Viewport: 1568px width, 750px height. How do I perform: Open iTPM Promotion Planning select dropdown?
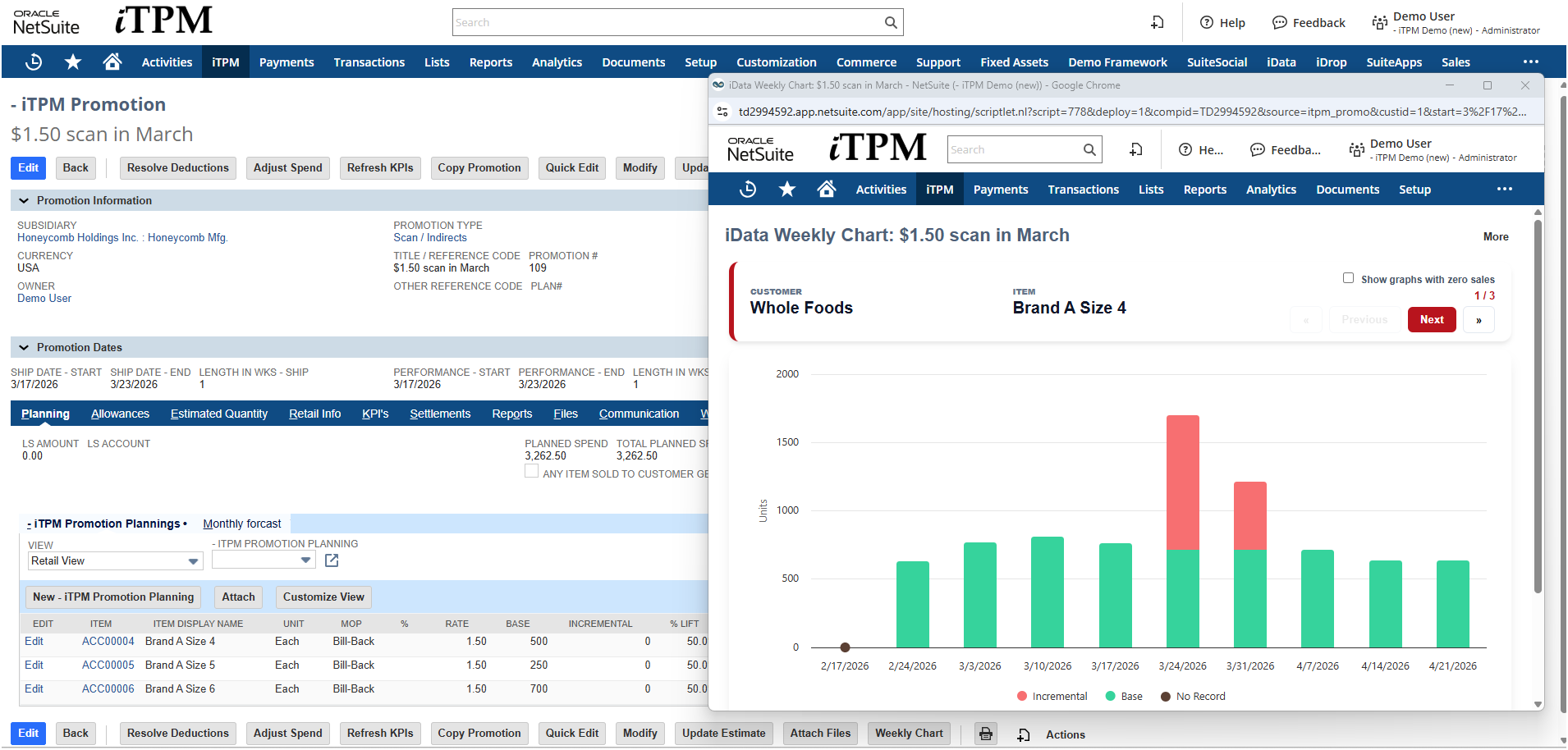[264, 560]
